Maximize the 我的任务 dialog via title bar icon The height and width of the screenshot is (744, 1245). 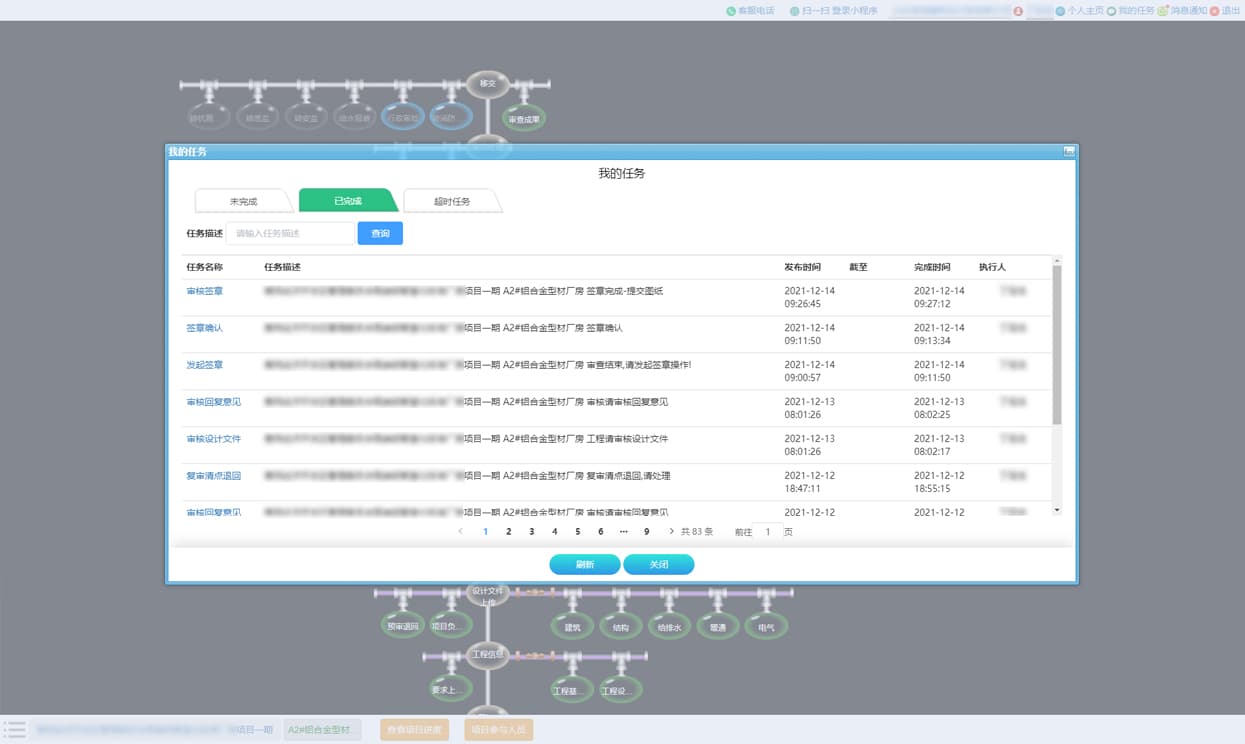point(1069,151)
